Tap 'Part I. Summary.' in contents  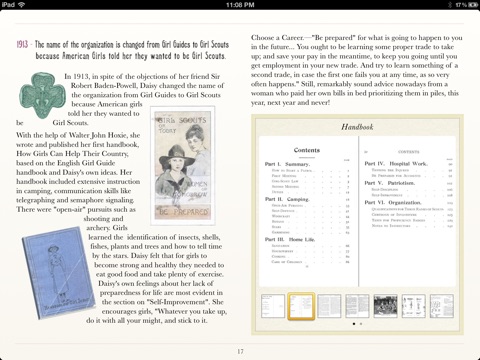pyautogui.click(x=287, y=164)
